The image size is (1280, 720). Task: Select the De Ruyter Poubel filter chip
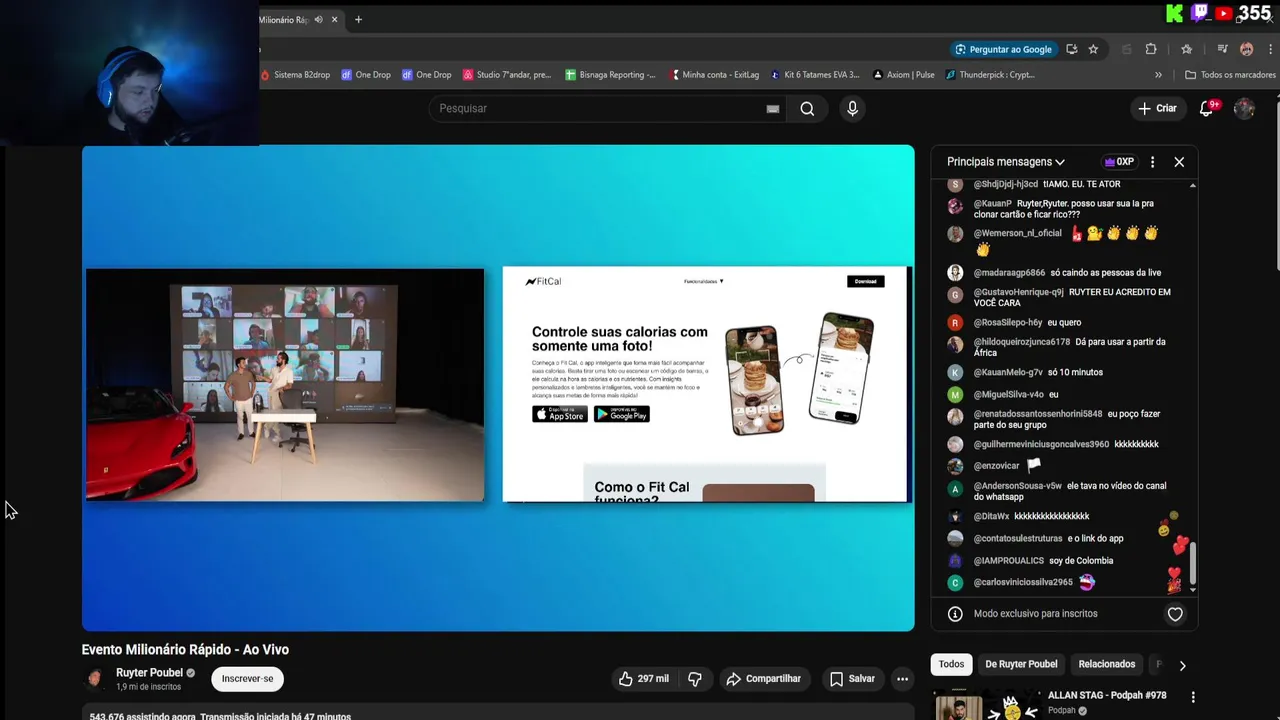[x=1021, y=664]
